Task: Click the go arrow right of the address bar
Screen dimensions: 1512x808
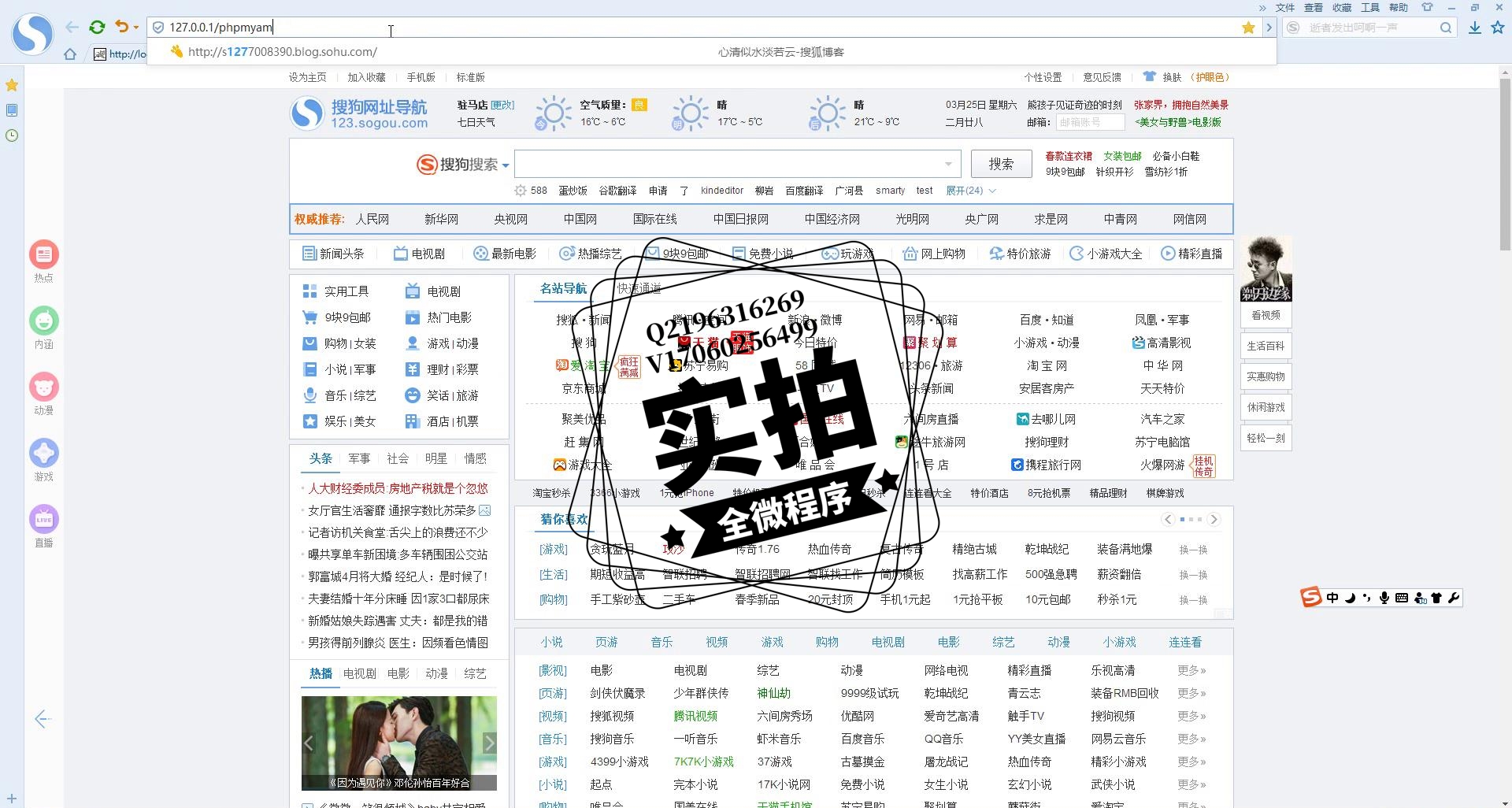Action: (x=1268, y=28)
